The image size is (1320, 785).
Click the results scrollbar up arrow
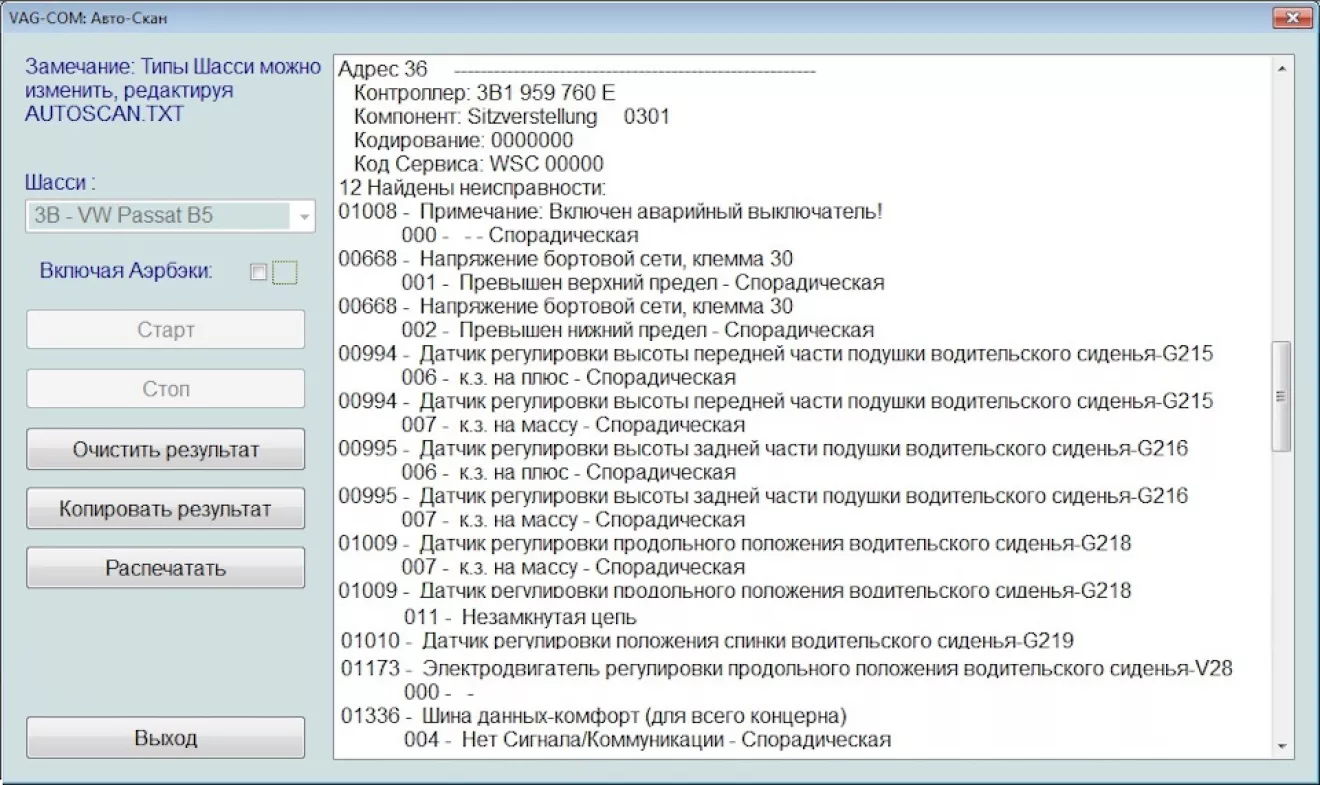coord(1281,68)
